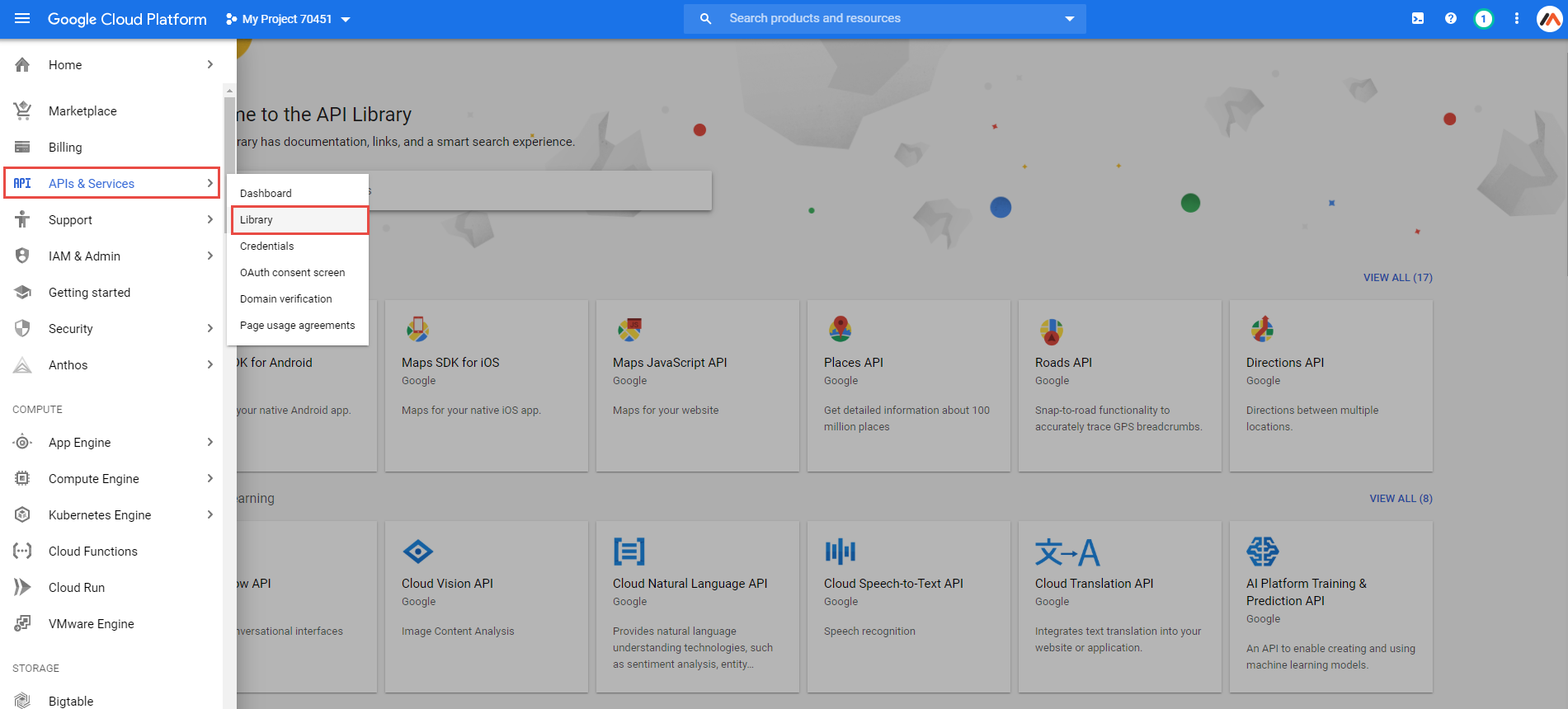Screen dimensions: 1568x709
Task: Open the notifications badge icon
Action: (x=1484, y=18)
